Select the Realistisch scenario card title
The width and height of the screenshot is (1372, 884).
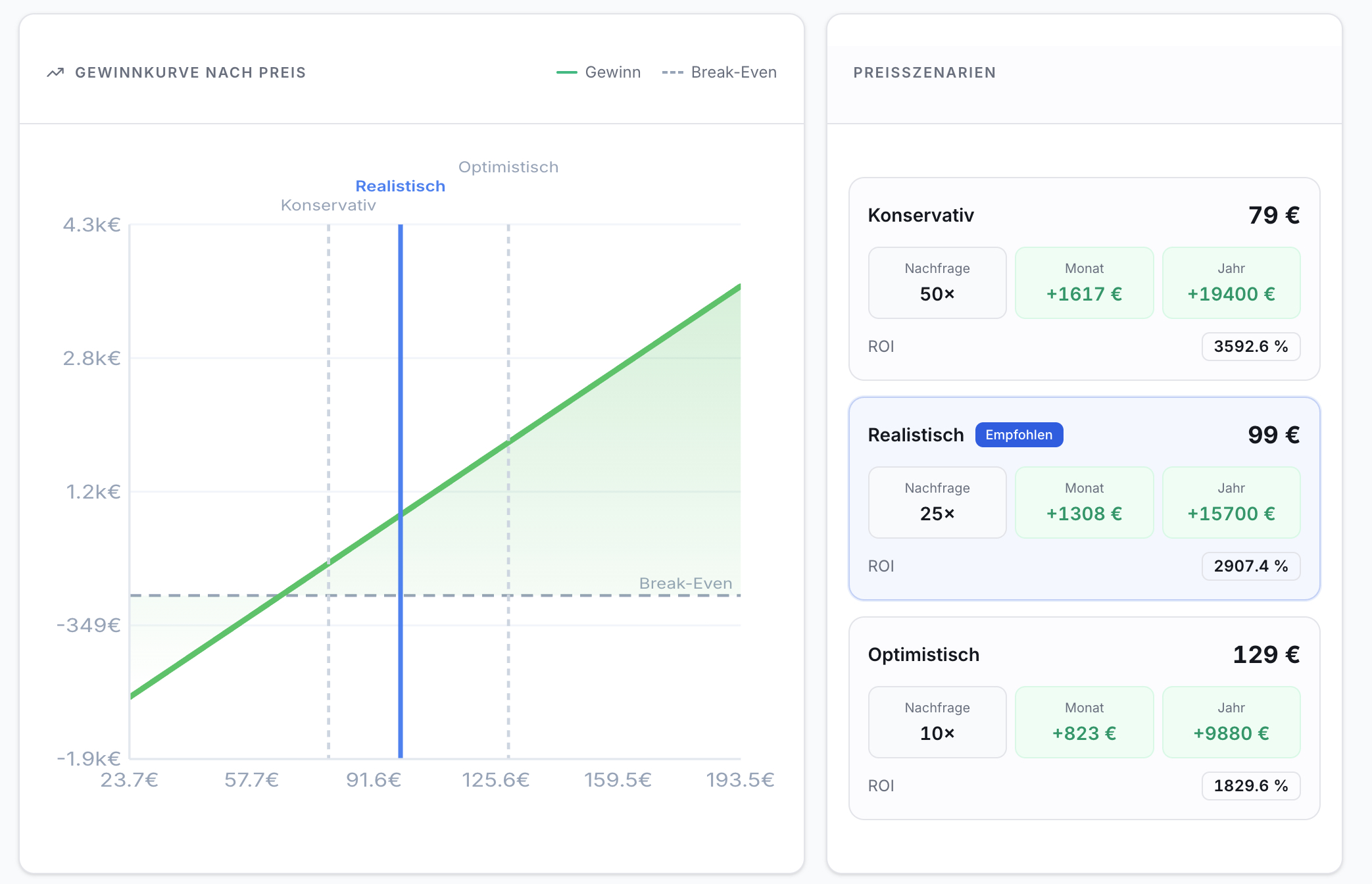point(916,435)
